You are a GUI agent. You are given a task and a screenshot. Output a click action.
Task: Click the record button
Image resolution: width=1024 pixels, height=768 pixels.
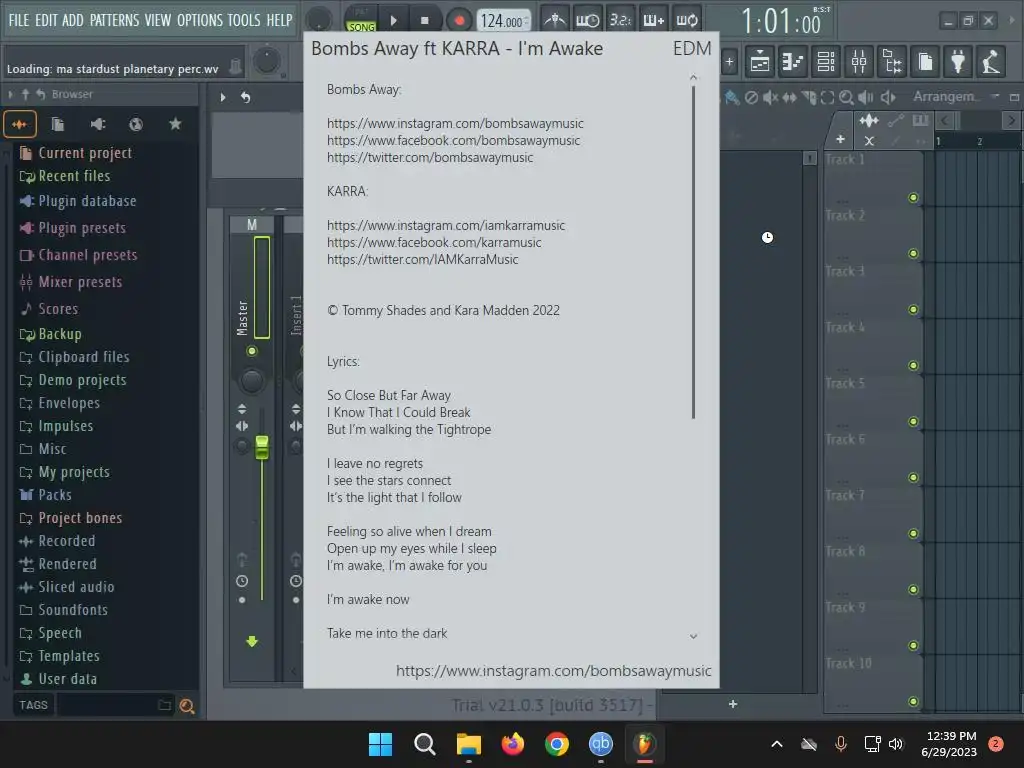click(459, 20)
